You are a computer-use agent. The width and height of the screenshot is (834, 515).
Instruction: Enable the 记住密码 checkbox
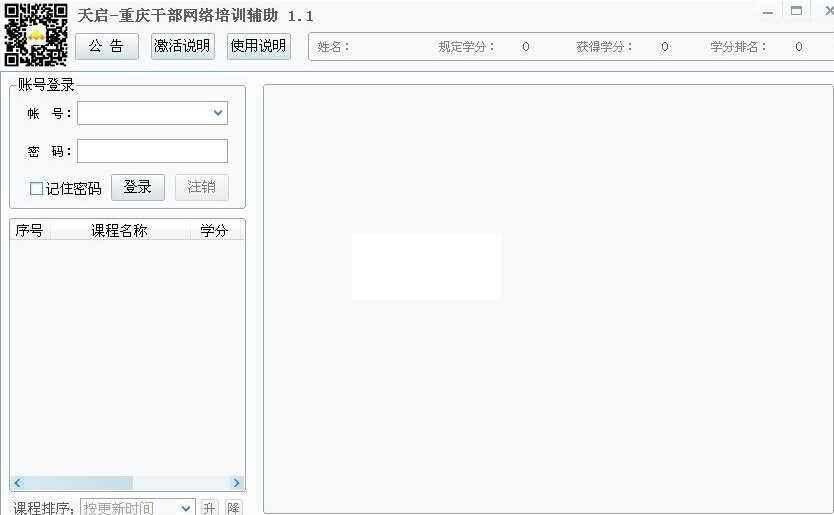pyautogui.click(x=37, y=188)
